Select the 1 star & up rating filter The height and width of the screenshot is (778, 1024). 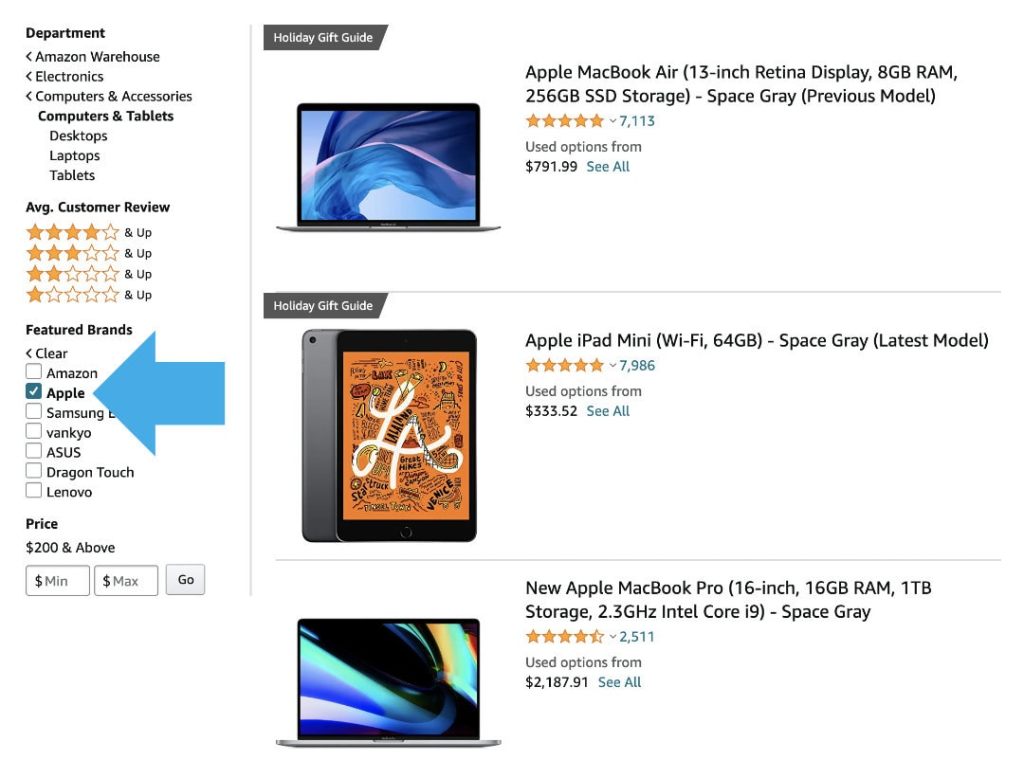pyautogui.click(x=71, y=294)
